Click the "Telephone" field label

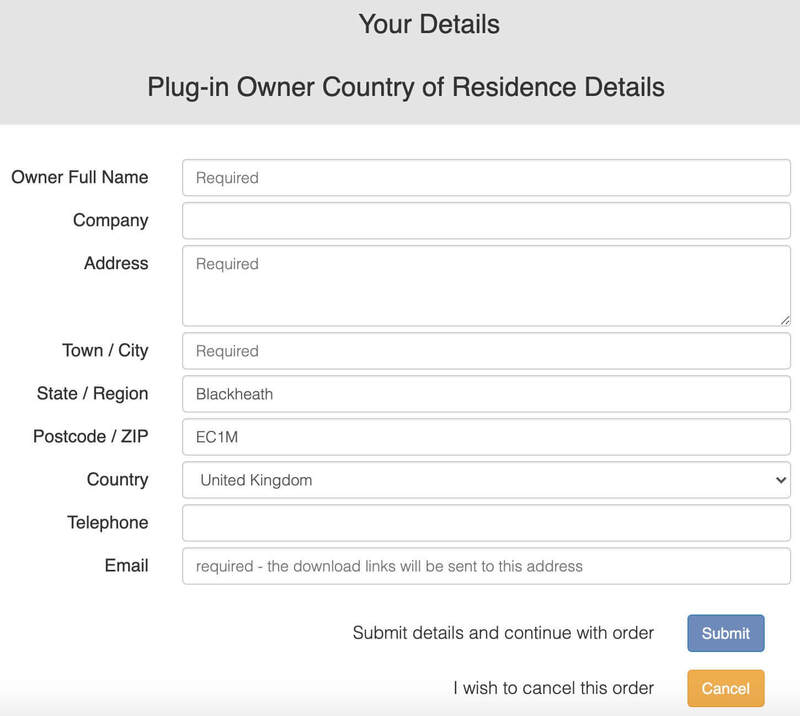(108, 522)
